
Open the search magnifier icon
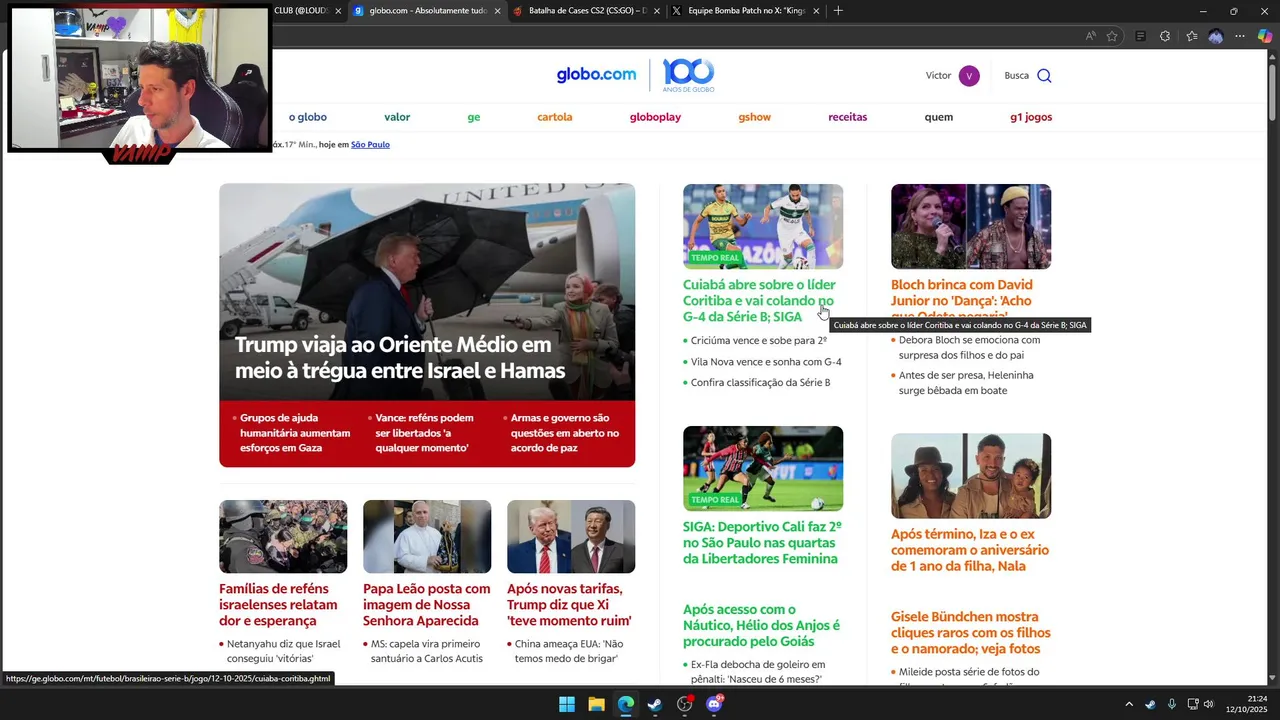(1044, 76)
